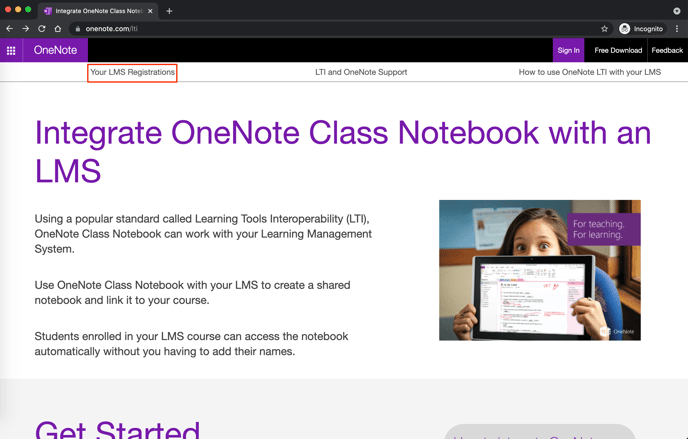
Task: Close the Integrate OneNote Class Notebook tab
Action: click(150, 11)
